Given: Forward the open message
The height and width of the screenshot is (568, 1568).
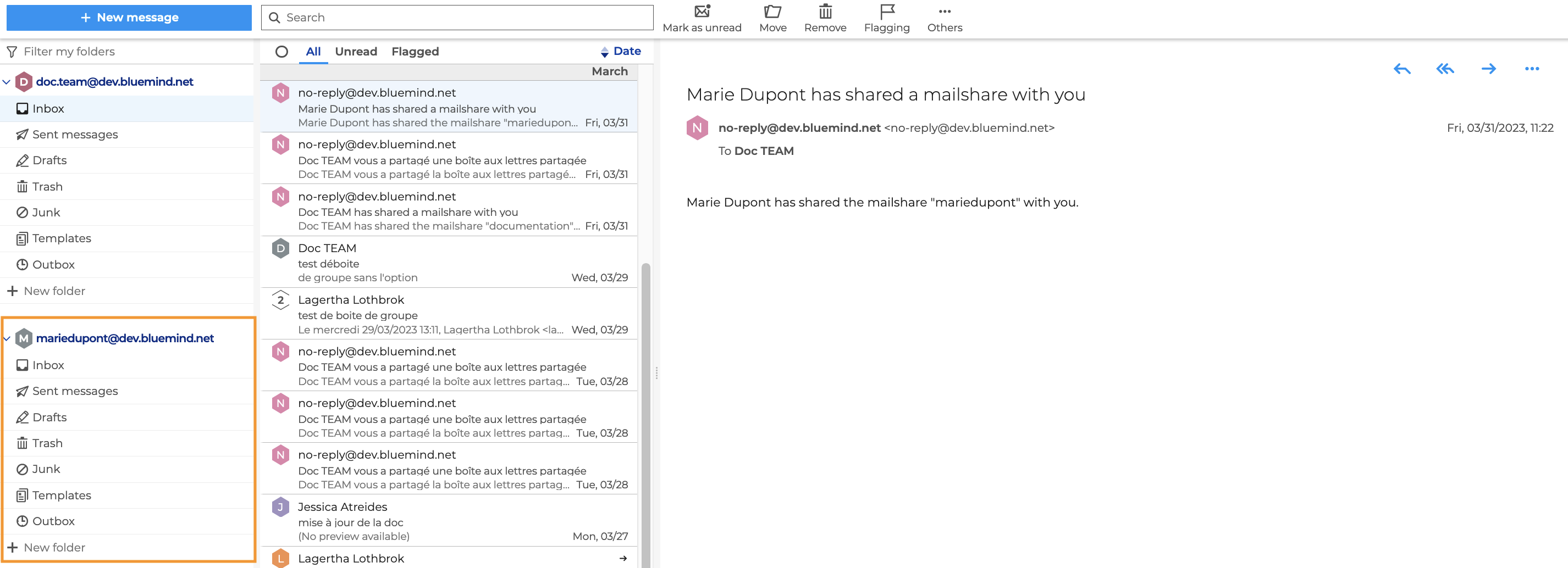Looking at the screenshot, I should click(1488, 69).
